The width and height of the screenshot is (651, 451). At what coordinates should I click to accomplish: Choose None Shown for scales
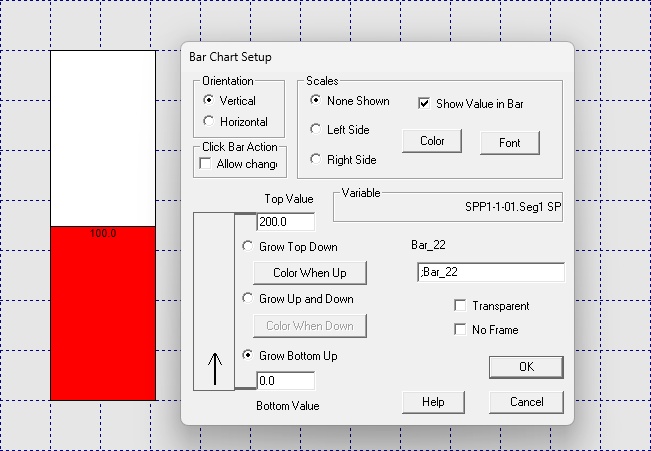pyautogui.click(x=316, y=101)
